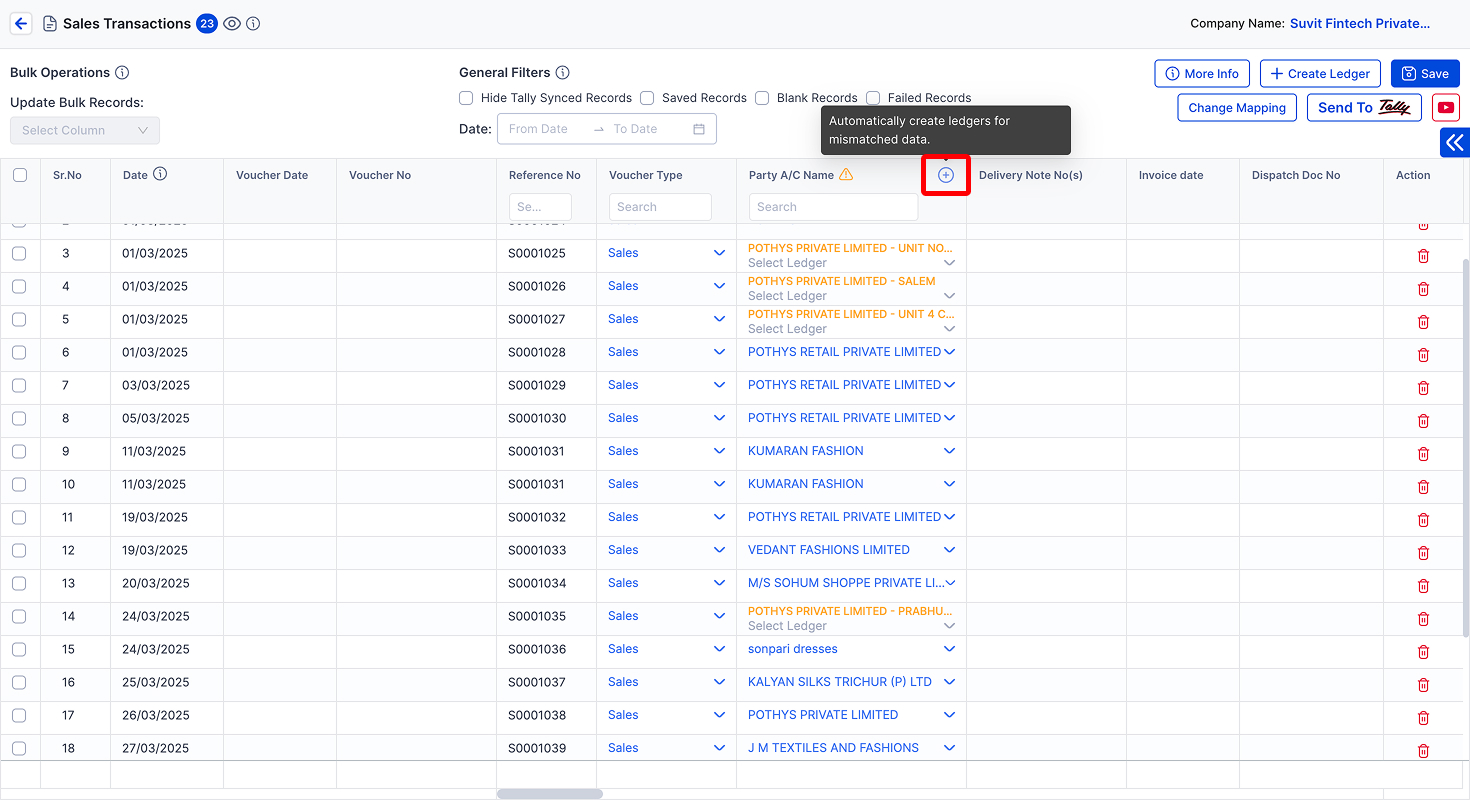Select checkbox for row Sr.No 9
This screenshot has height=800, width=1470.
point(19,451)
